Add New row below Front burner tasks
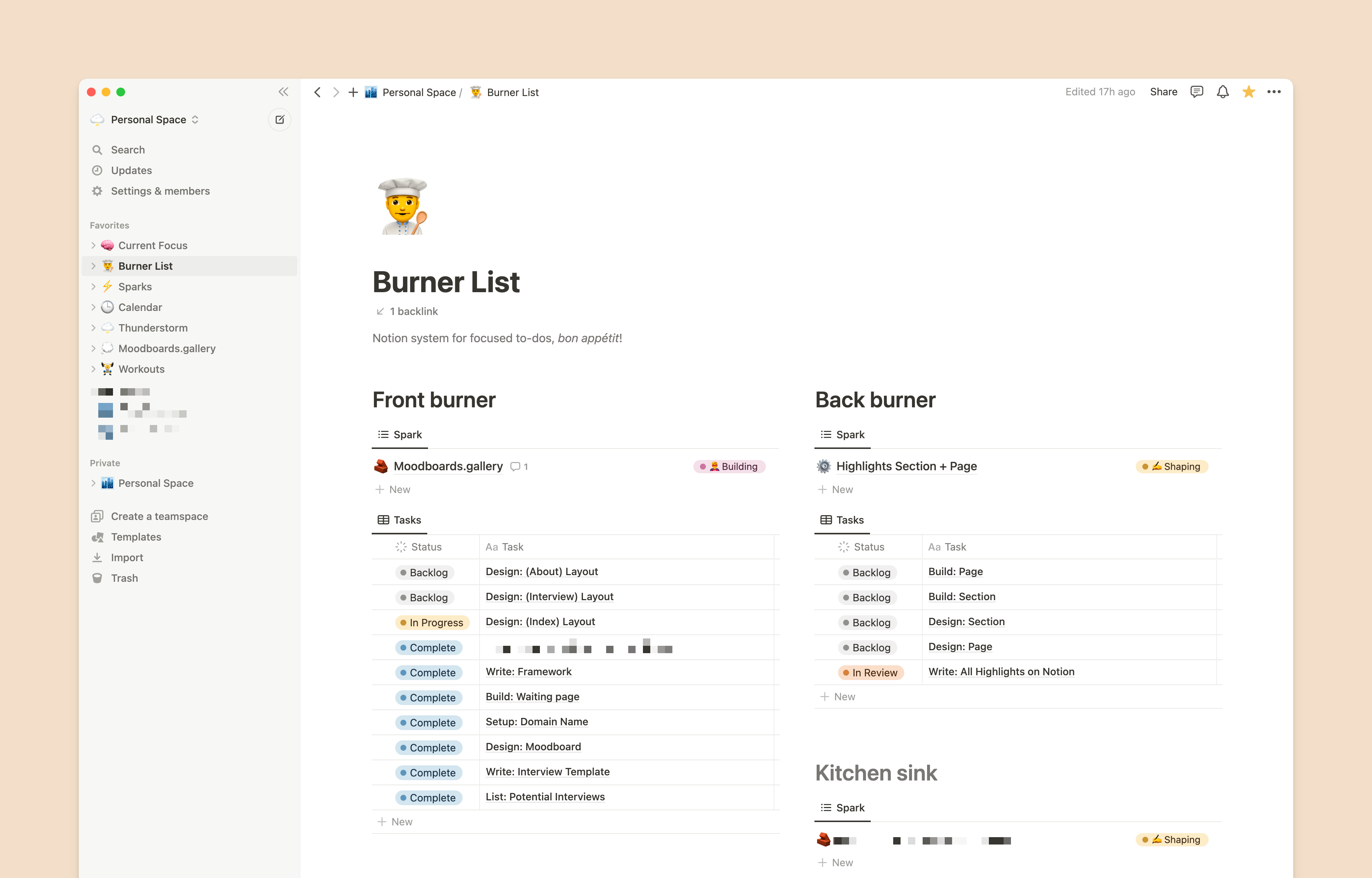 click(395, 822)
